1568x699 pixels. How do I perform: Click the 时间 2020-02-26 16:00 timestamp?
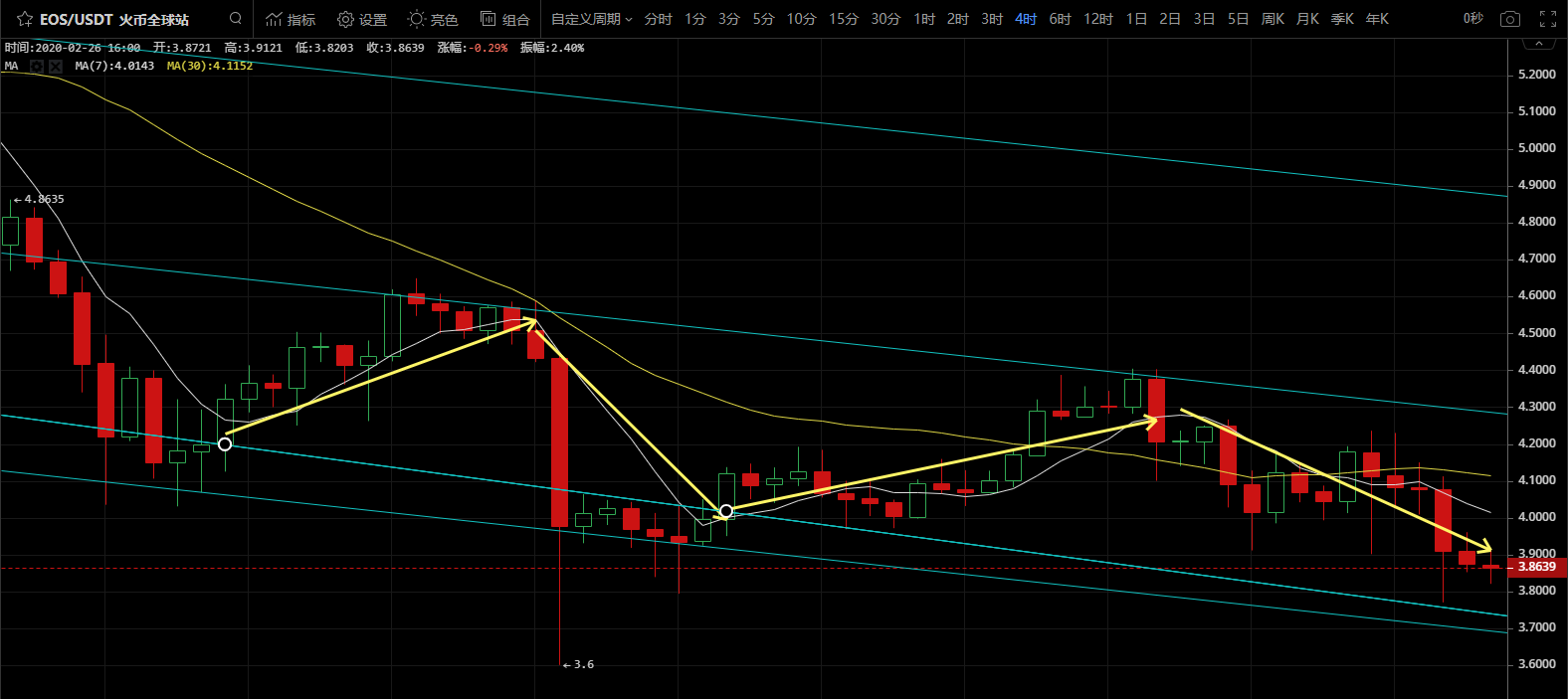[x=73, y=48]
